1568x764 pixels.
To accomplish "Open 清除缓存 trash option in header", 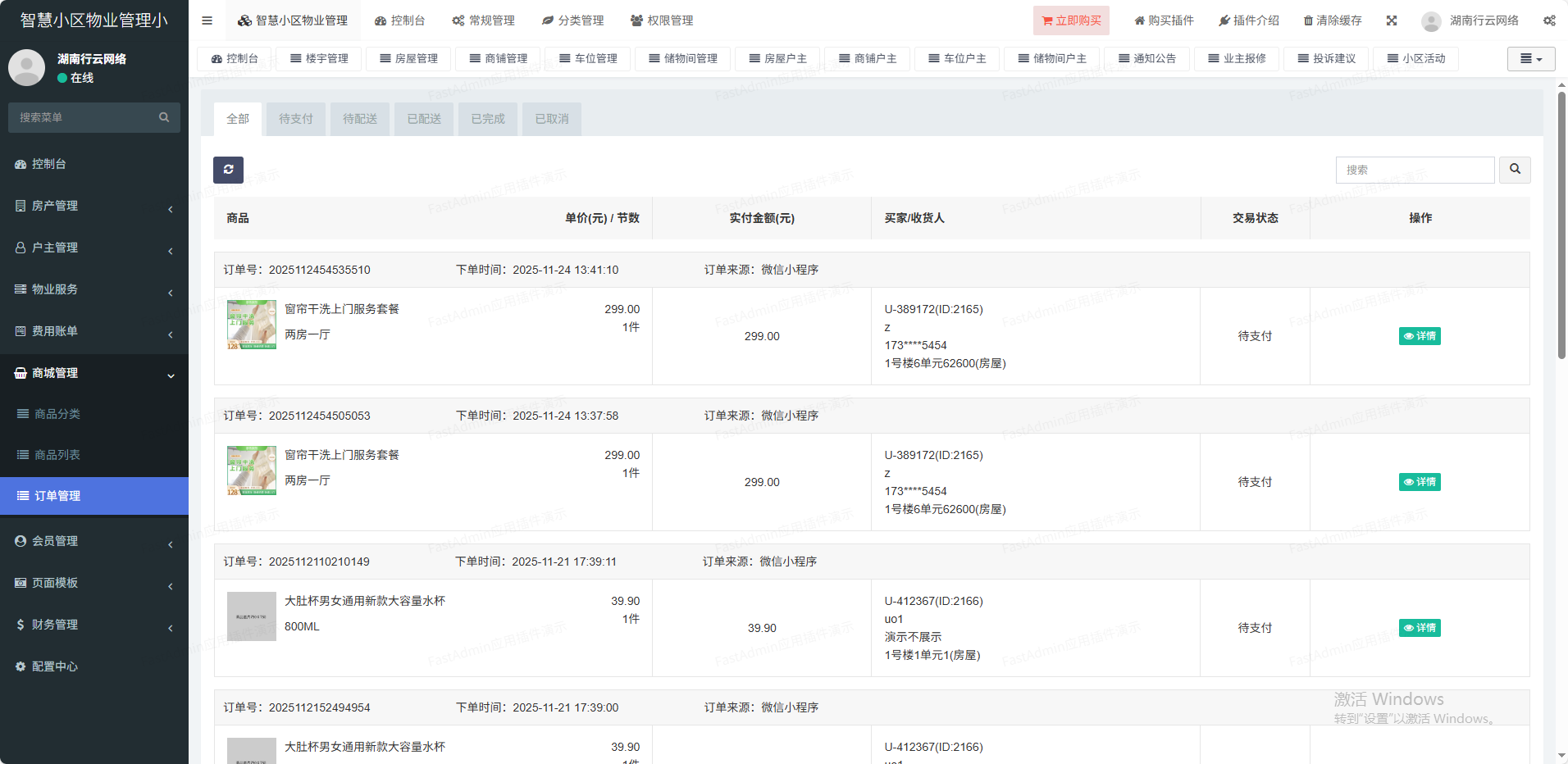I will tap(1333, 20).
